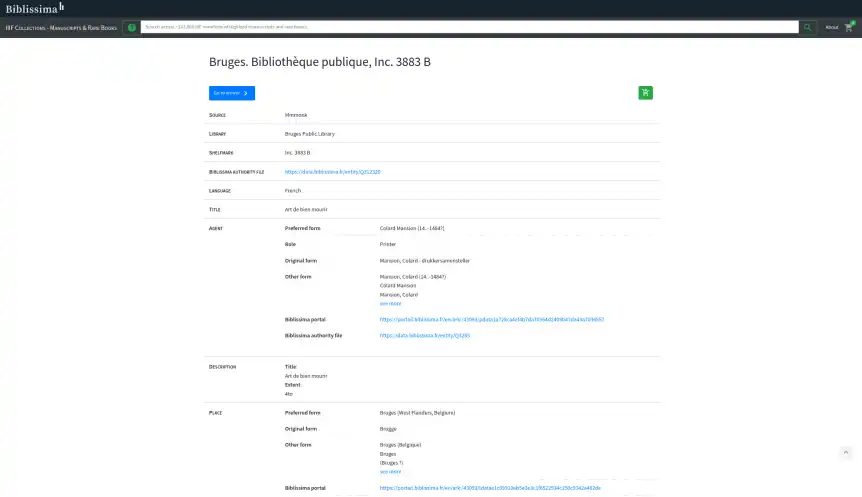This screenshot has width=862, height=497.
Task: Click the blue Go to viewer button
Action: click(231, 93)
